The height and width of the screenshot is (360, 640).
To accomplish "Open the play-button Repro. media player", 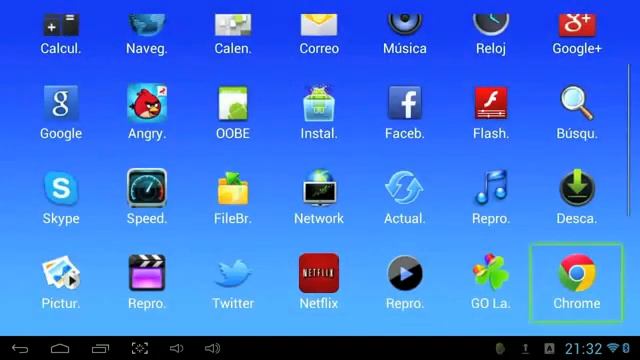I will pos(405,282).
